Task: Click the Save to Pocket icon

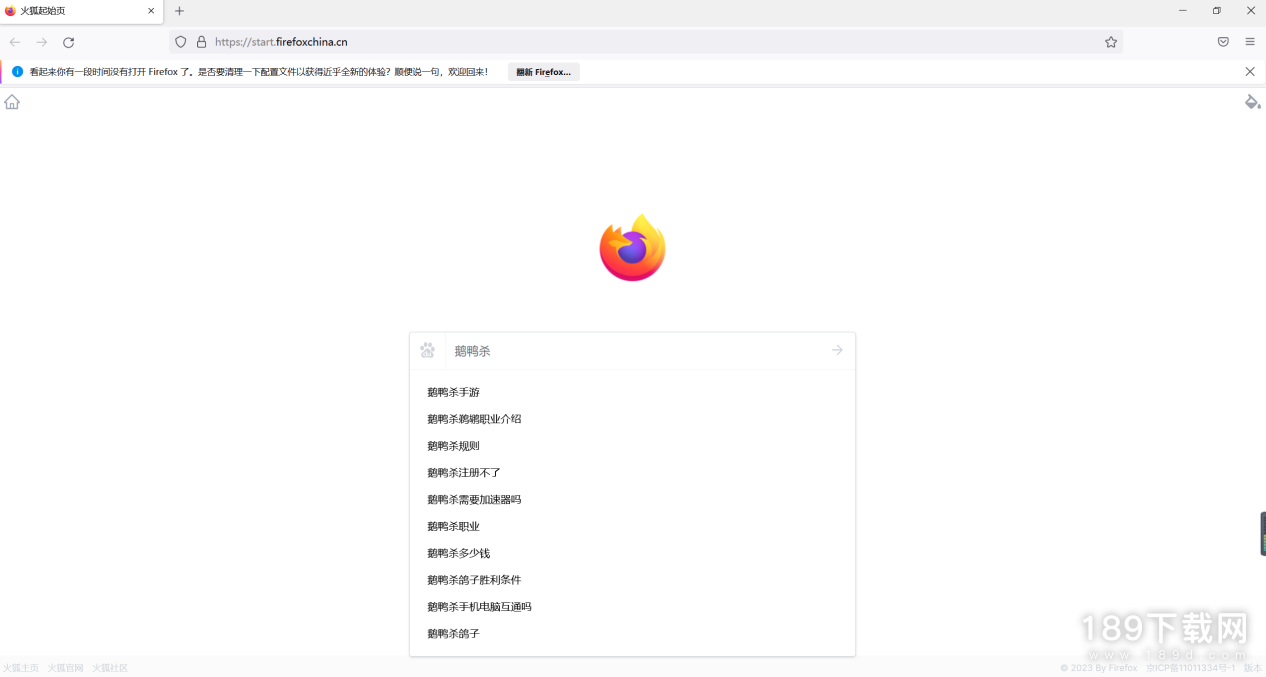Action: (x=1223, y=42)
